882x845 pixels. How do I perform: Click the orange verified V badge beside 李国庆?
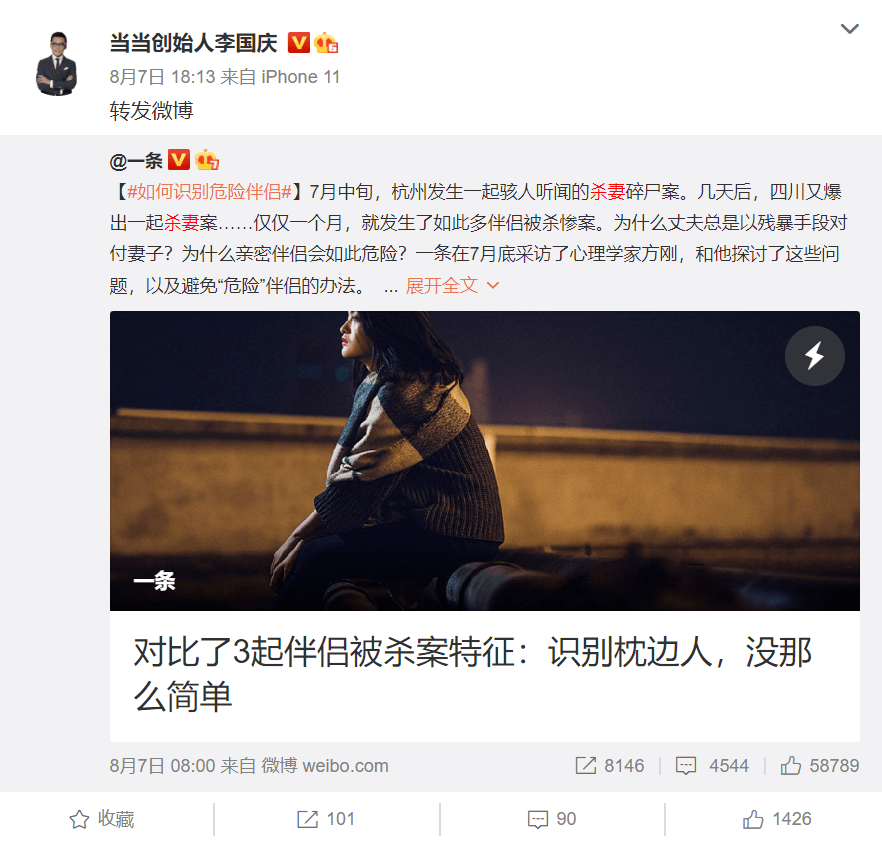click(299, 43)
